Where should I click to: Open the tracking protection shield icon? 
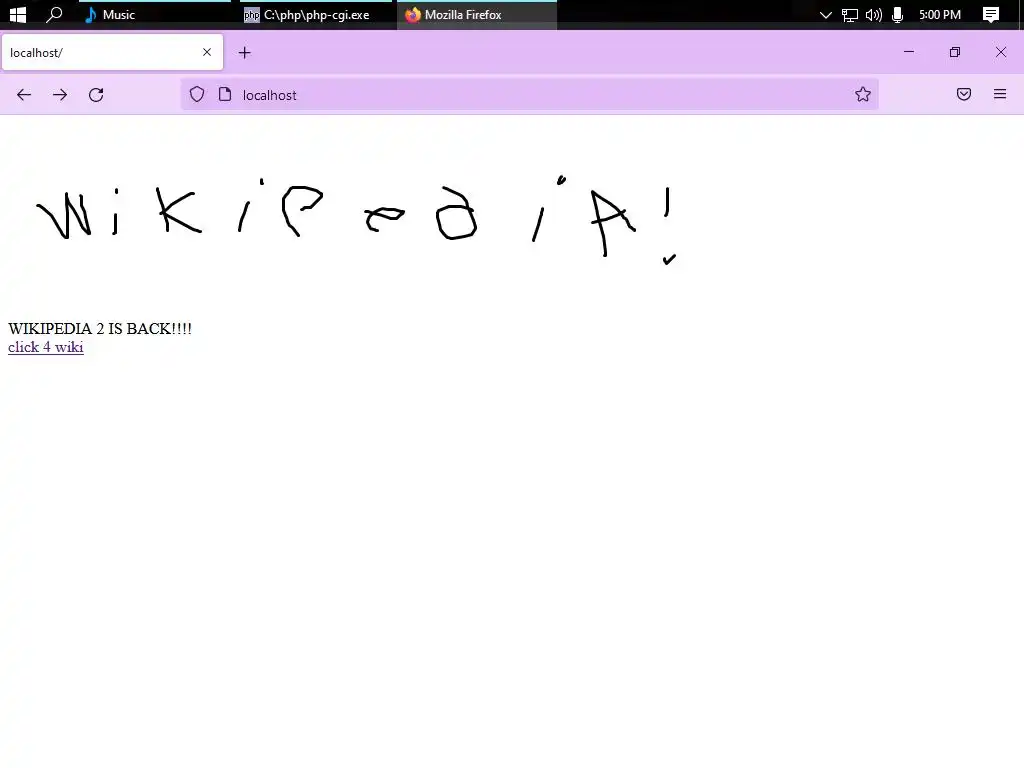click(197, 95)
